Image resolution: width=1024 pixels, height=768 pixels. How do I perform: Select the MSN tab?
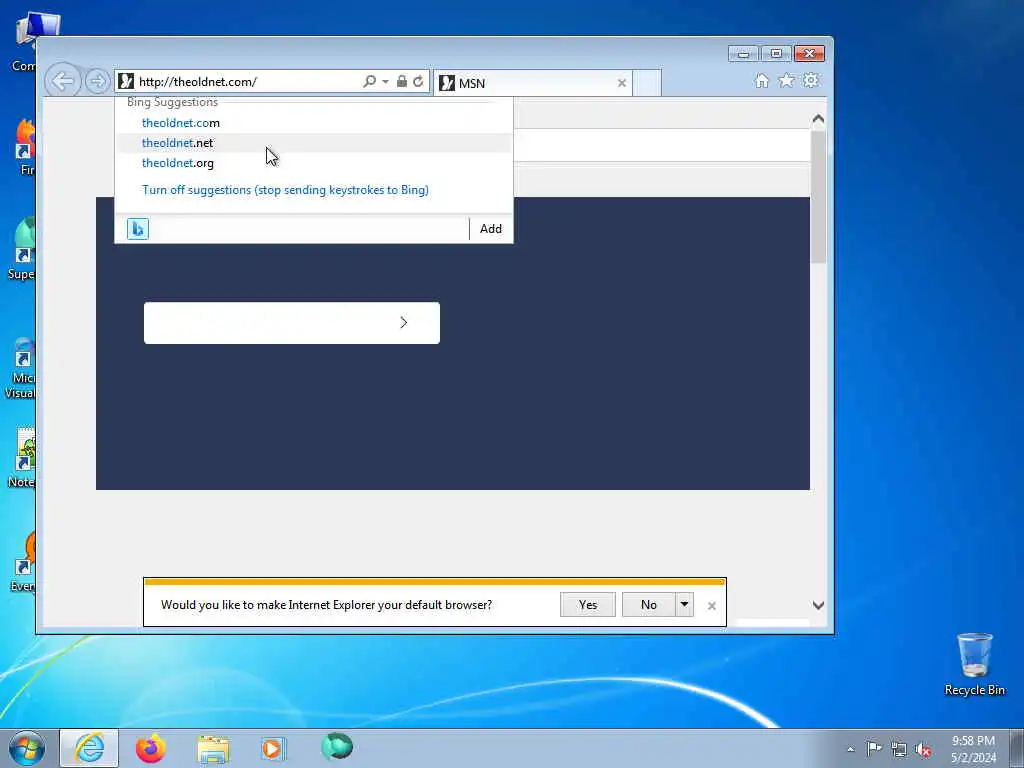pos(532,83)
